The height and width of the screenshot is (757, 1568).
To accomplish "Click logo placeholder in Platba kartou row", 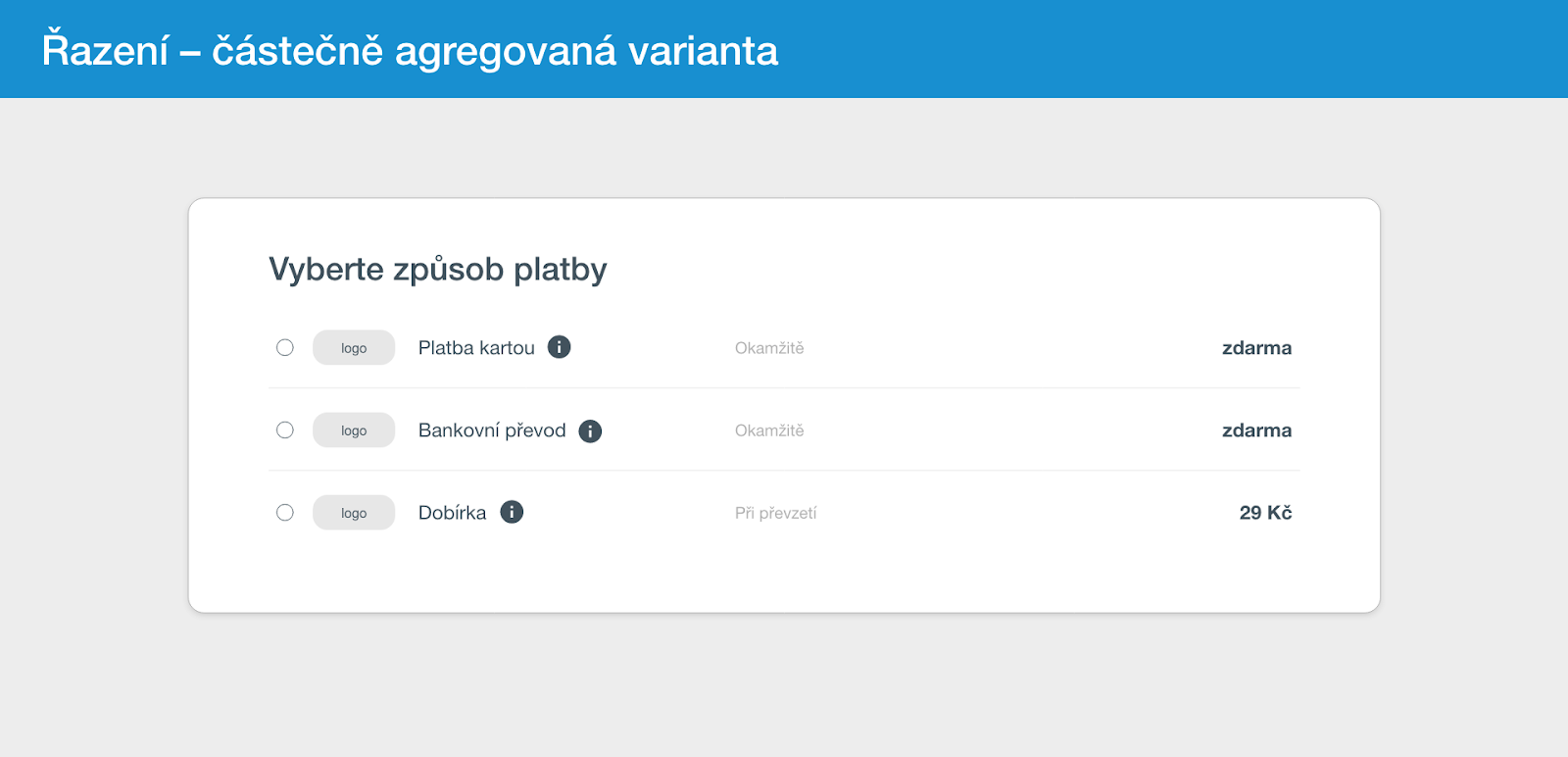I will point(354,347).
